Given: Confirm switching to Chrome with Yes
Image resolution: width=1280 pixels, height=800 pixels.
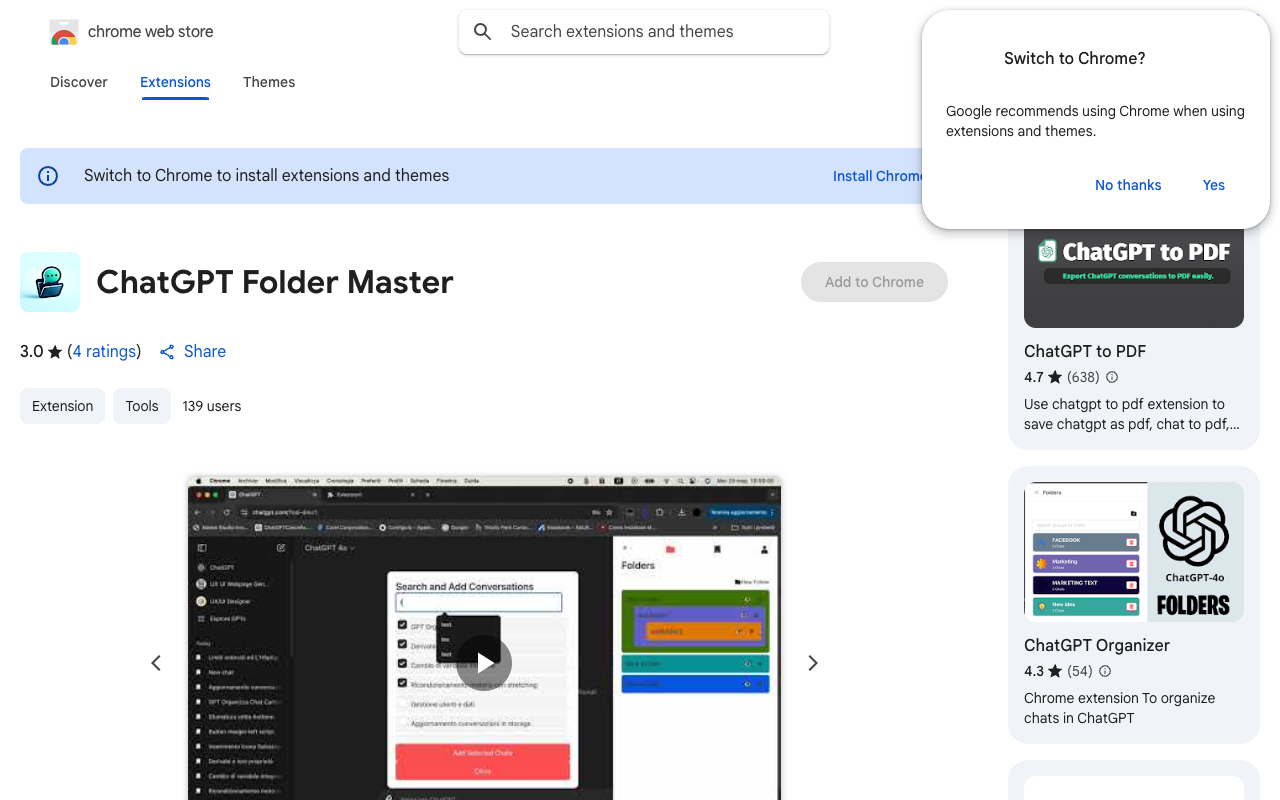Looking at the screenshot, I should click(x=1214, y=185).
